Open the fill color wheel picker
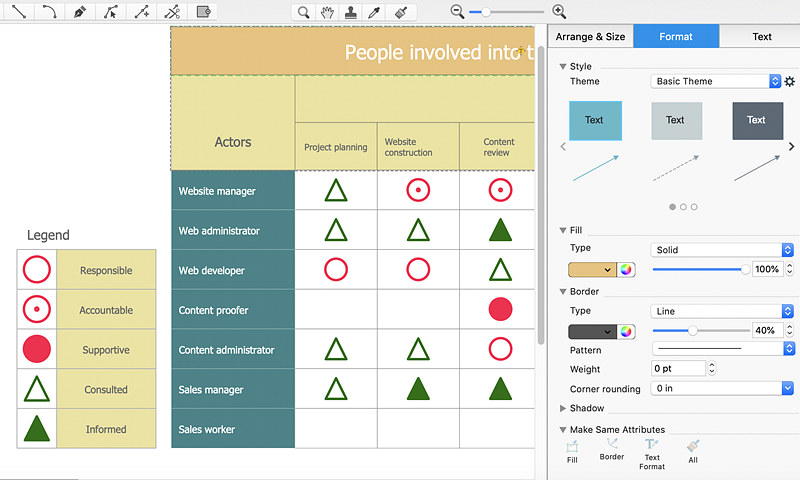Viewport: 800px width, 480px height. [x=627, y=269]
